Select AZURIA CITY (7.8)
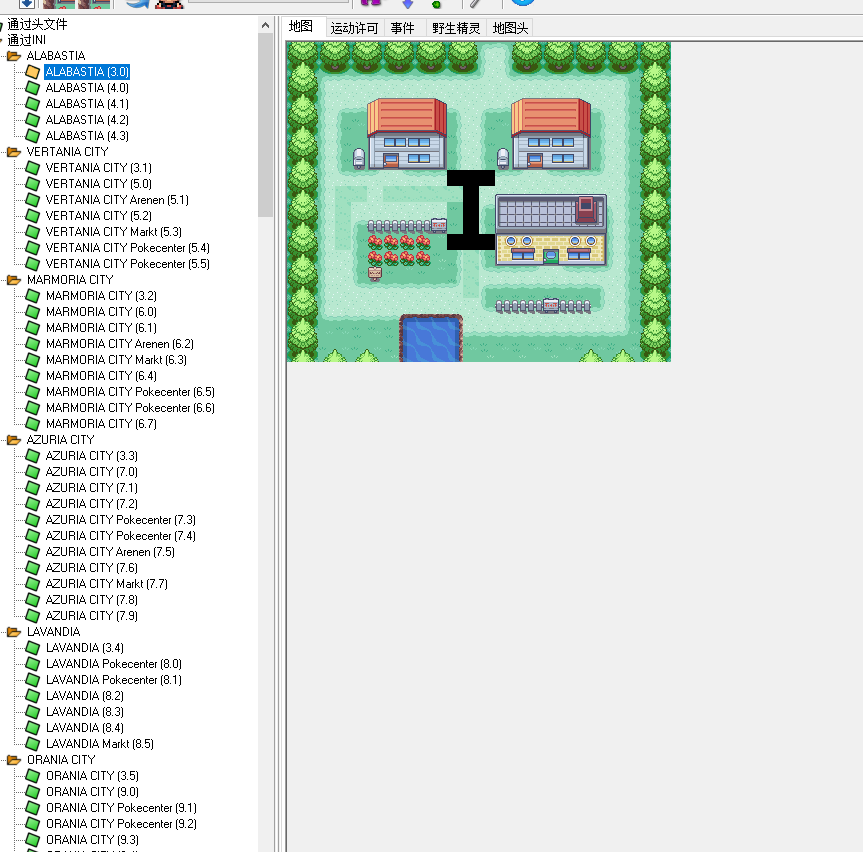 [x=91, y=599]
